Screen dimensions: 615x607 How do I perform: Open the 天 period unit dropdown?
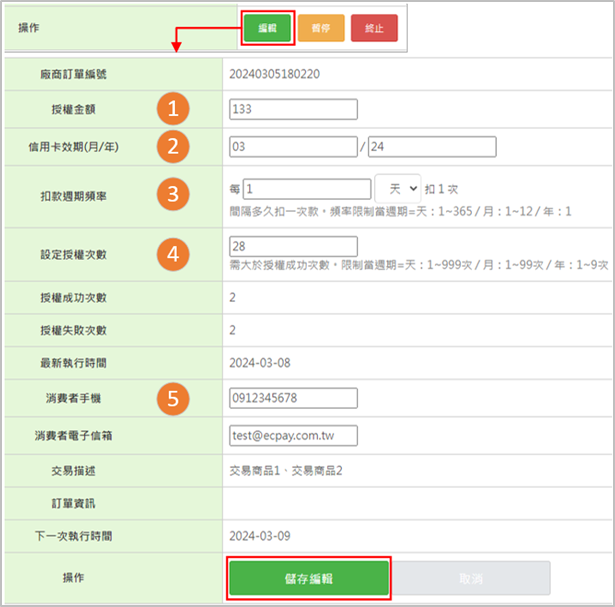coord(398,188)
